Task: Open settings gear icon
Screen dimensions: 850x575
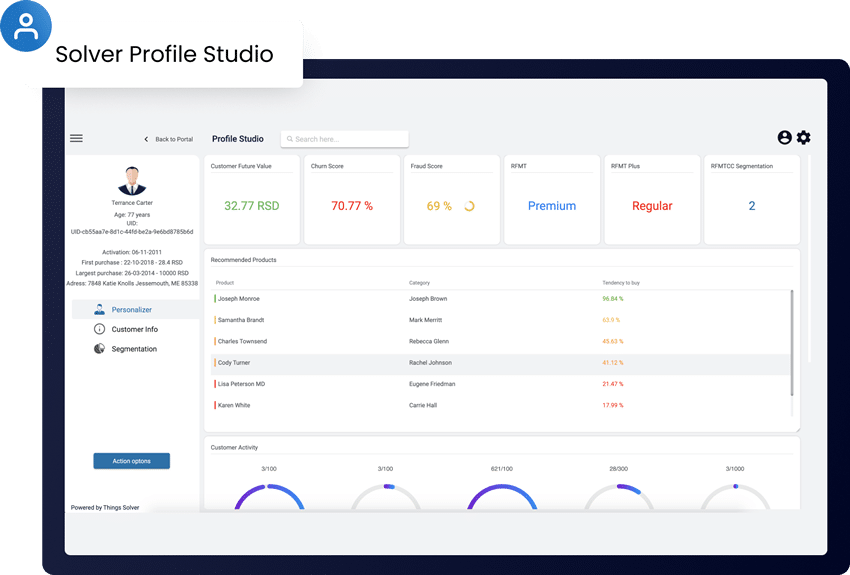Action: pos(803,138)
